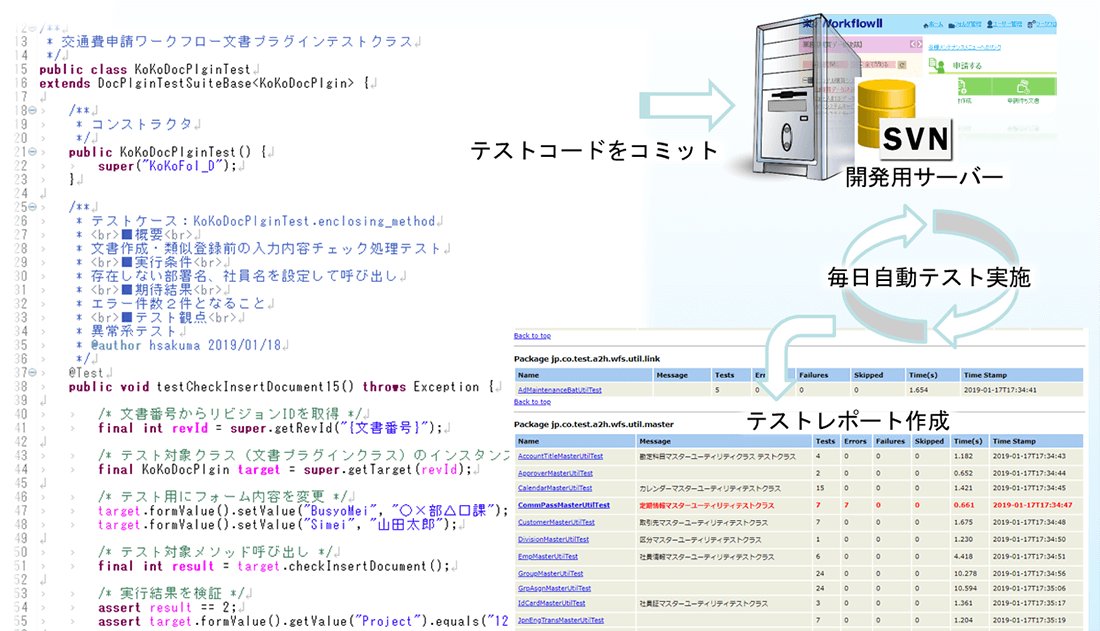Open the GrpAsgnMasterUtilTest link
Image resolution: width=1100 pixels, height=631 pixels.
pos(554,589)
